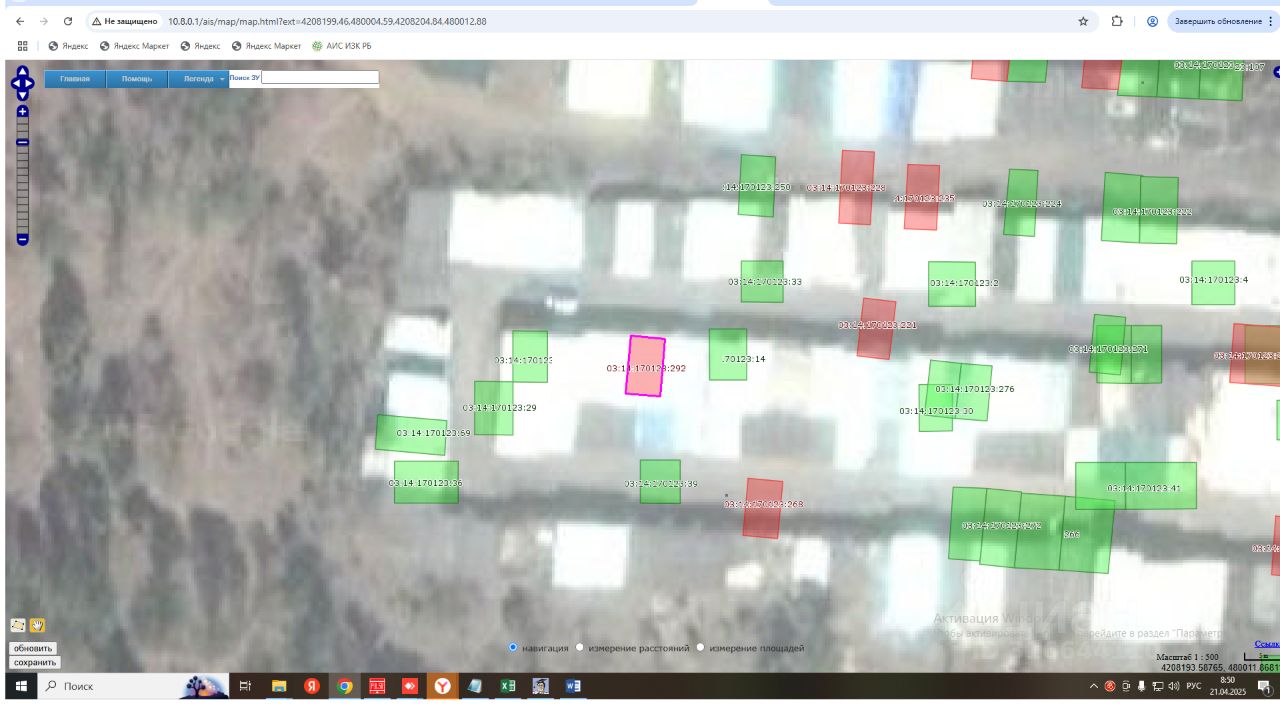1280x720 pixels.
Task: Click the address bar URL
Action: (x=327, y=21)
